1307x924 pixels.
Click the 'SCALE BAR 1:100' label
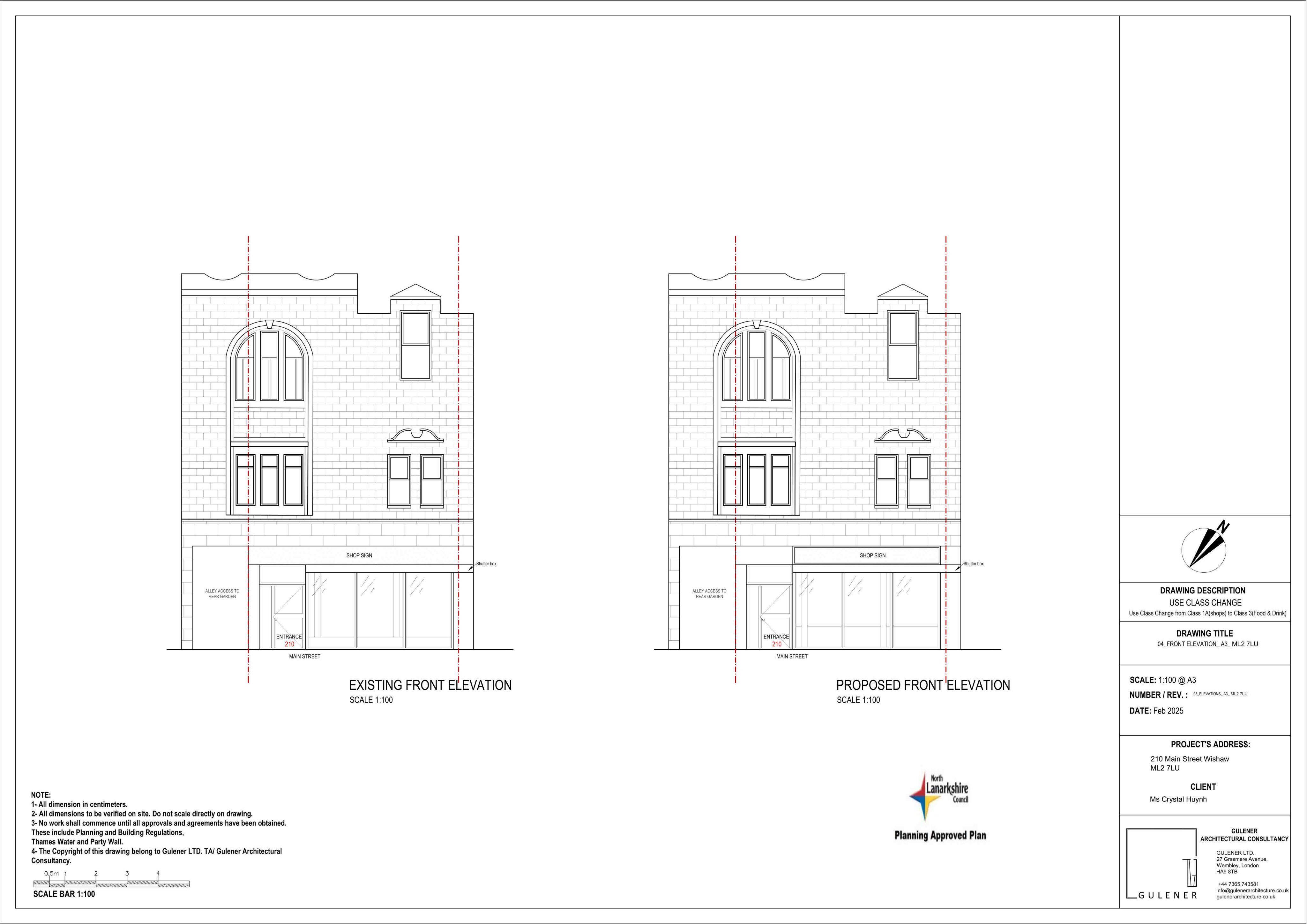[x=64, y=894]
